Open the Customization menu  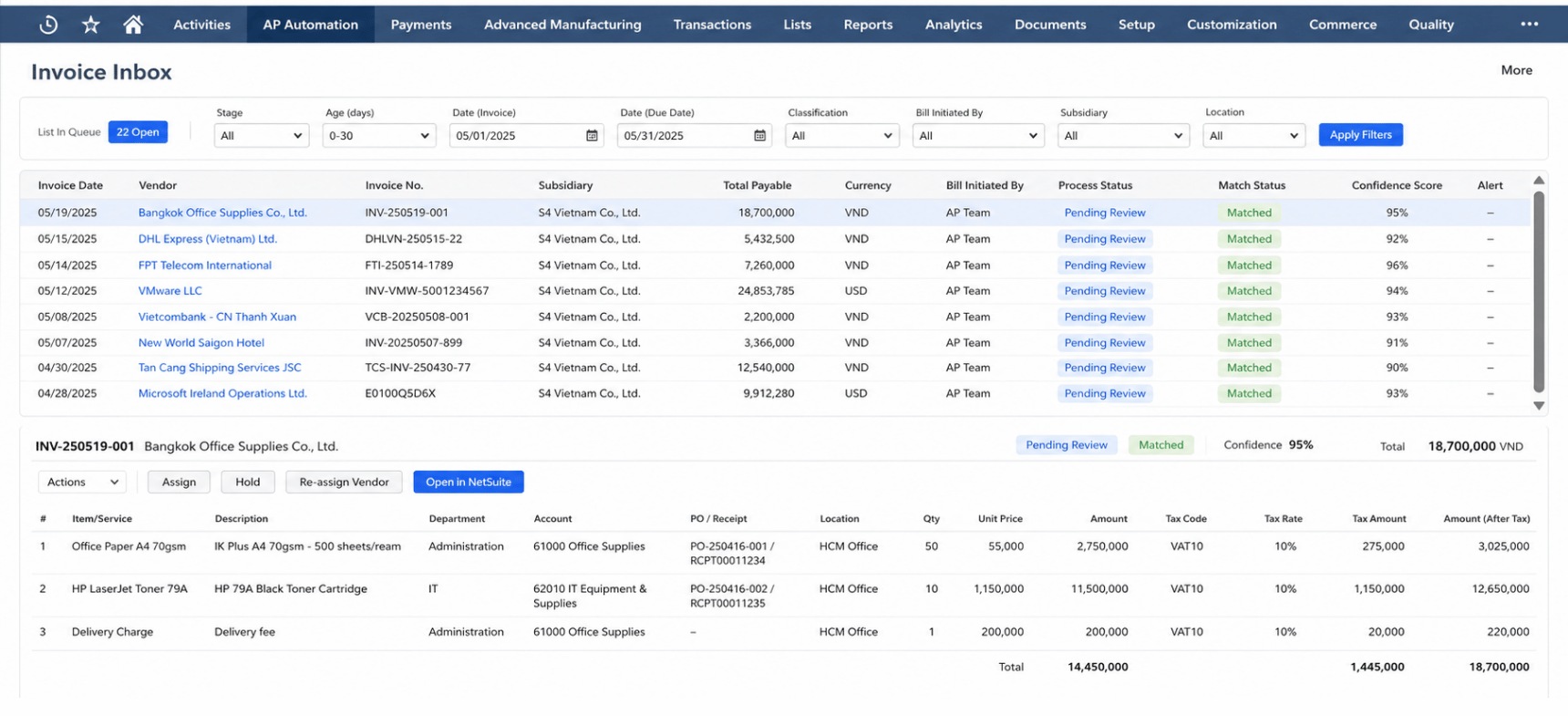pyautogui.click(x=1232, y=25)
